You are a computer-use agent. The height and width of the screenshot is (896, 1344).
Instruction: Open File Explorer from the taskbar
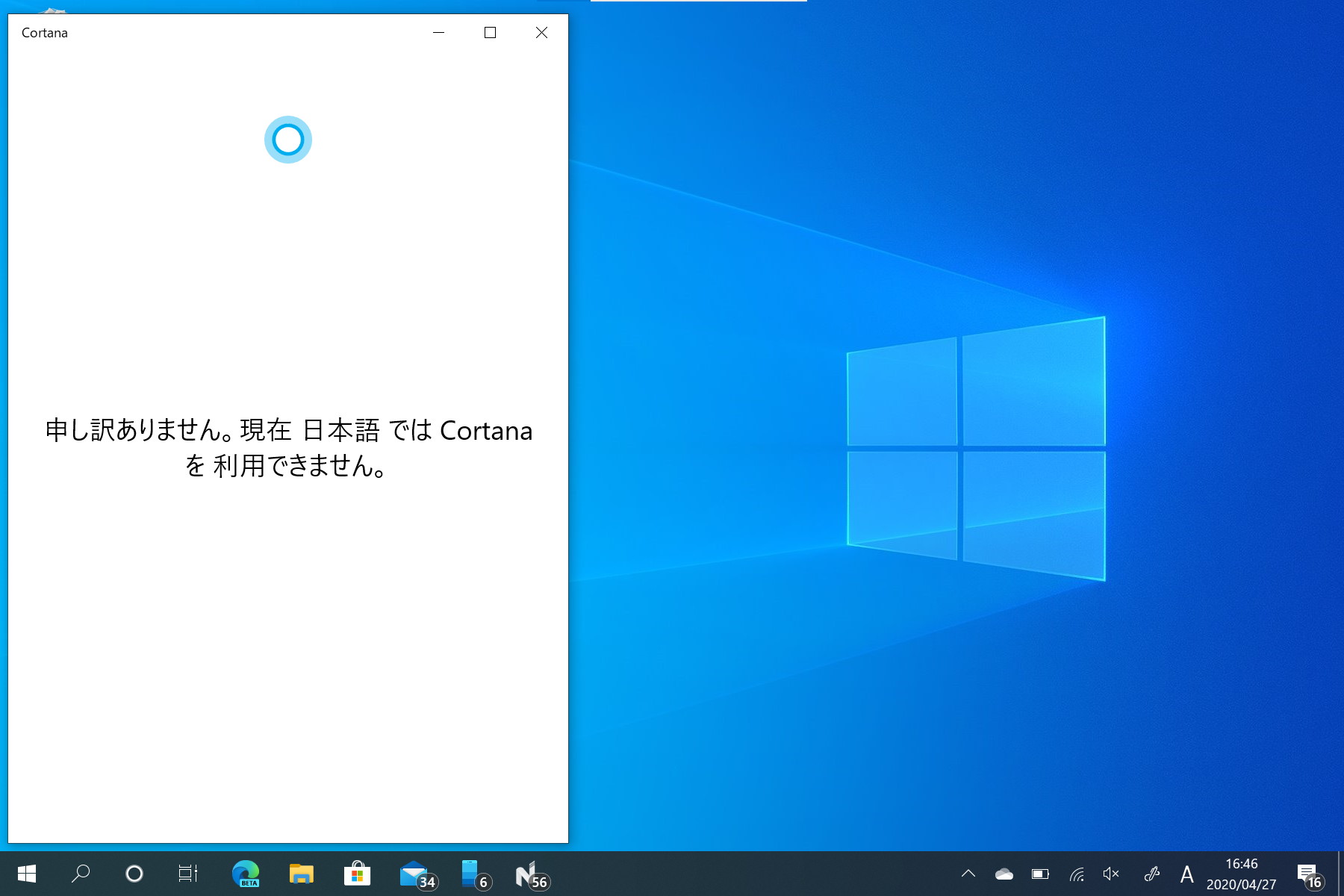point(302,874)
